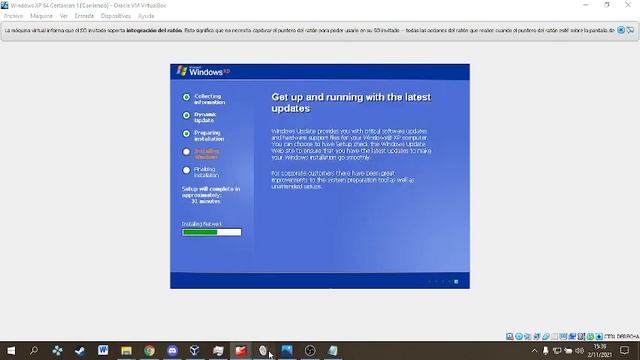The height and width of the screenshot is (360, 640).
Task: Click the Installing Network progress bar
Action: pyautogui.click(x=211, y=232)
